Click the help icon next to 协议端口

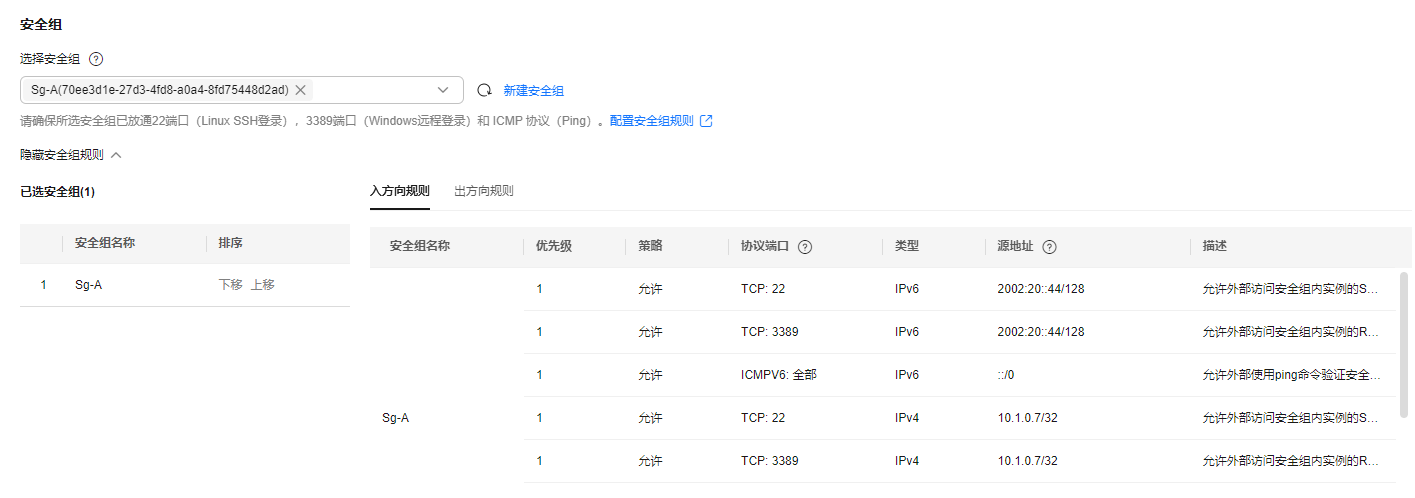click(804, 247)
